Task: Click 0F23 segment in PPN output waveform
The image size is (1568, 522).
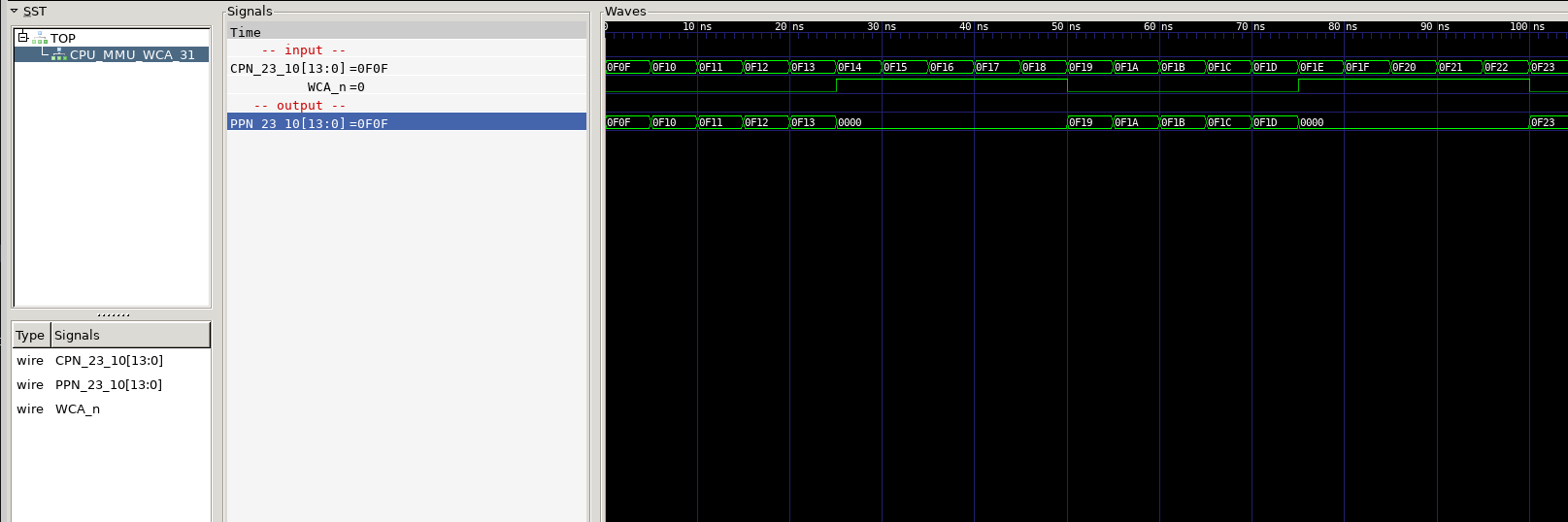Action: (1549, 122)
